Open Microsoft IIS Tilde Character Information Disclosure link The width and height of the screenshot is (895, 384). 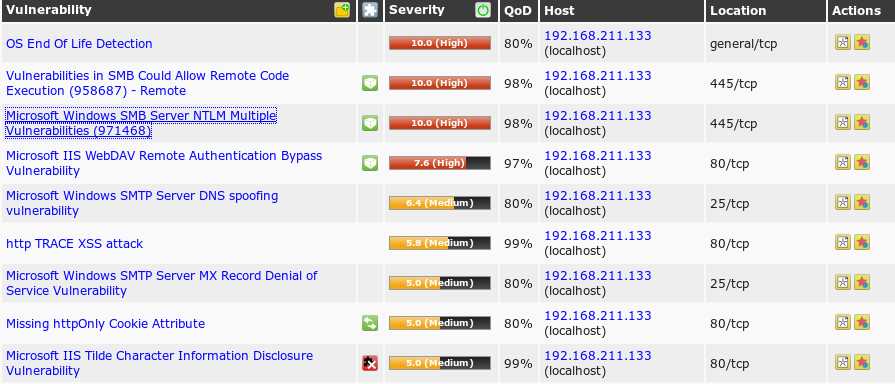(x=159, y=363)
